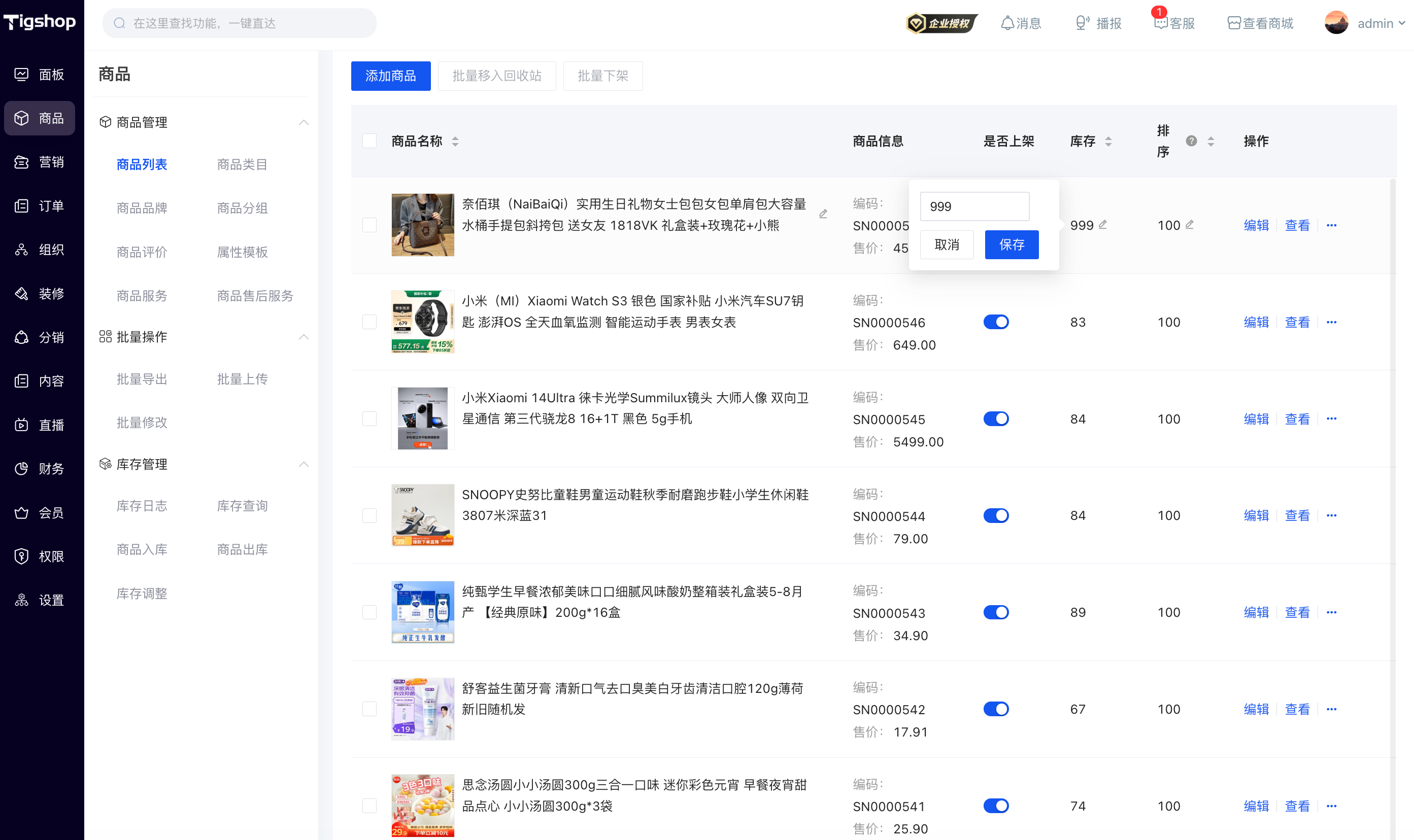Open the 商品类目 menu item
Viewport: 1414px width, 840px height.
pyautogui.click(x=242, y=164)
